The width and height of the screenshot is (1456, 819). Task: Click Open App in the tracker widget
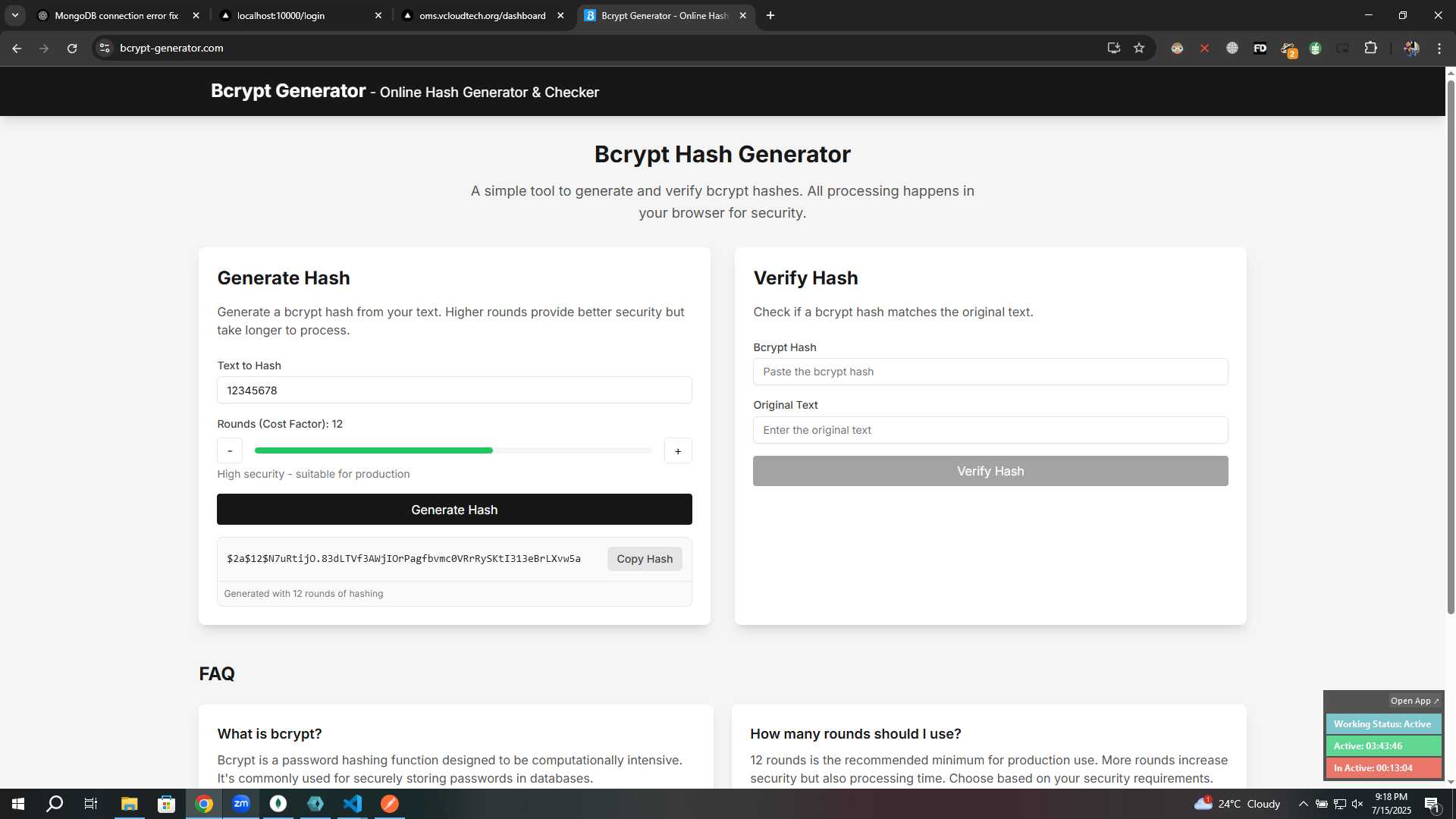tap(1414, 701)
